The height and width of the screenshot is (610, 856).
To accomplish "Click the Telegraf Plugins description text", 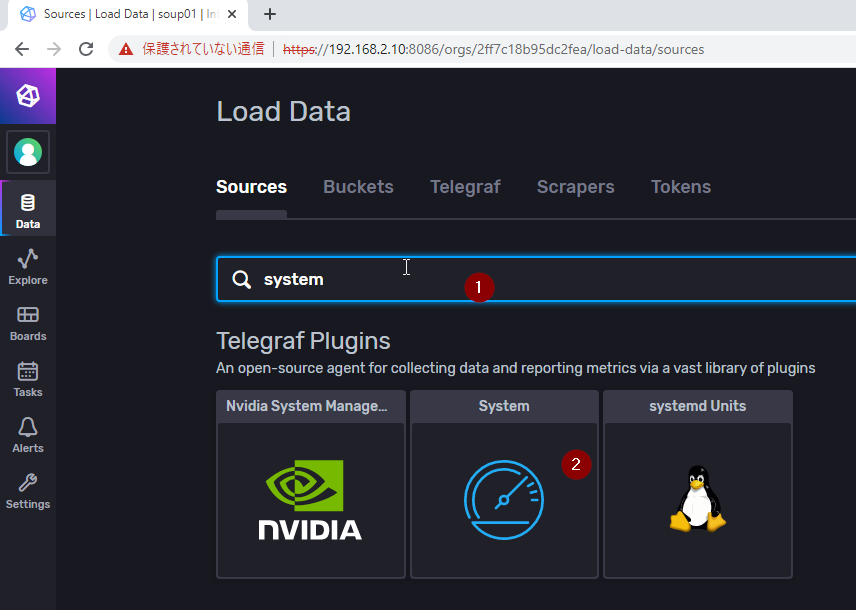I will pyautogui.click(x=515, y=368).
